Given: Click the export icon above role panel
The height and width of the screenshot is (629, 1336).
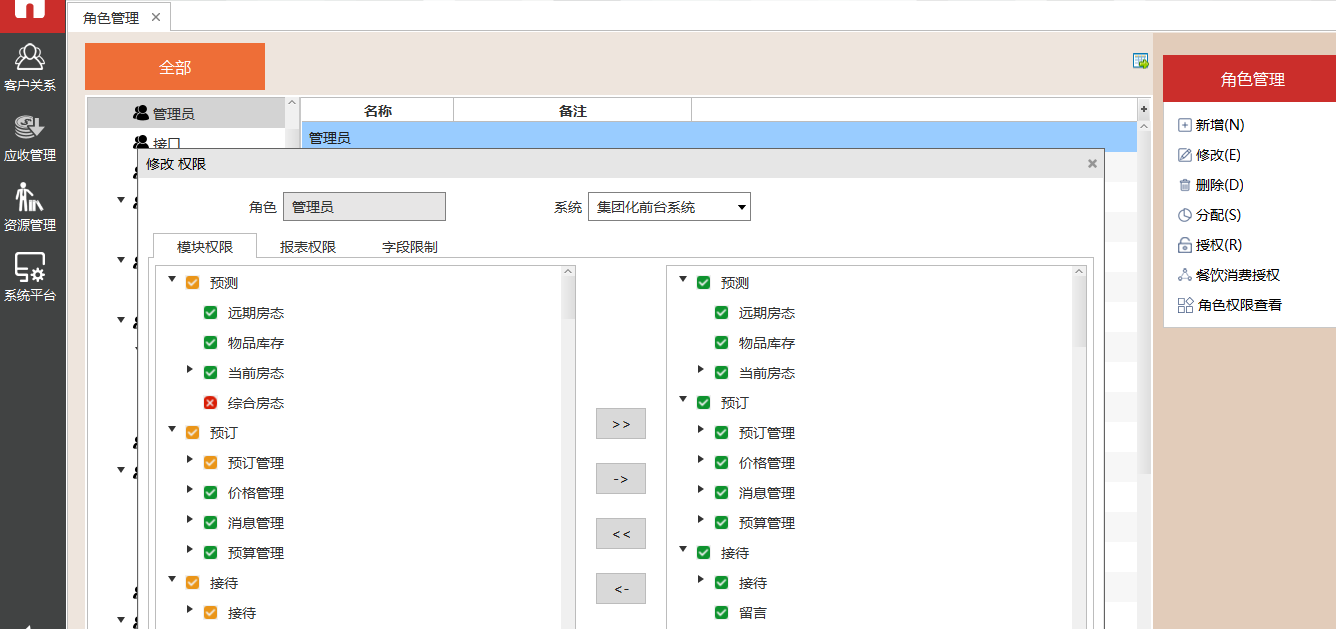Looking at the screenshot, I should 1140,61.
